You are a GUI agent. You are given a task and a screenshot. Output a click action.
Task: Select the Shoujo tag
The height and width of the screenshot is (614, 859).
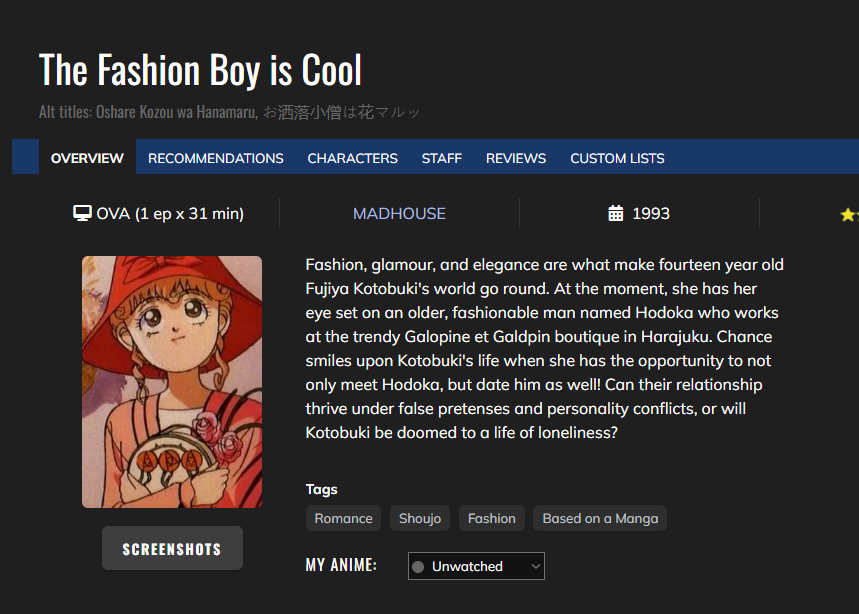point(420,518)
